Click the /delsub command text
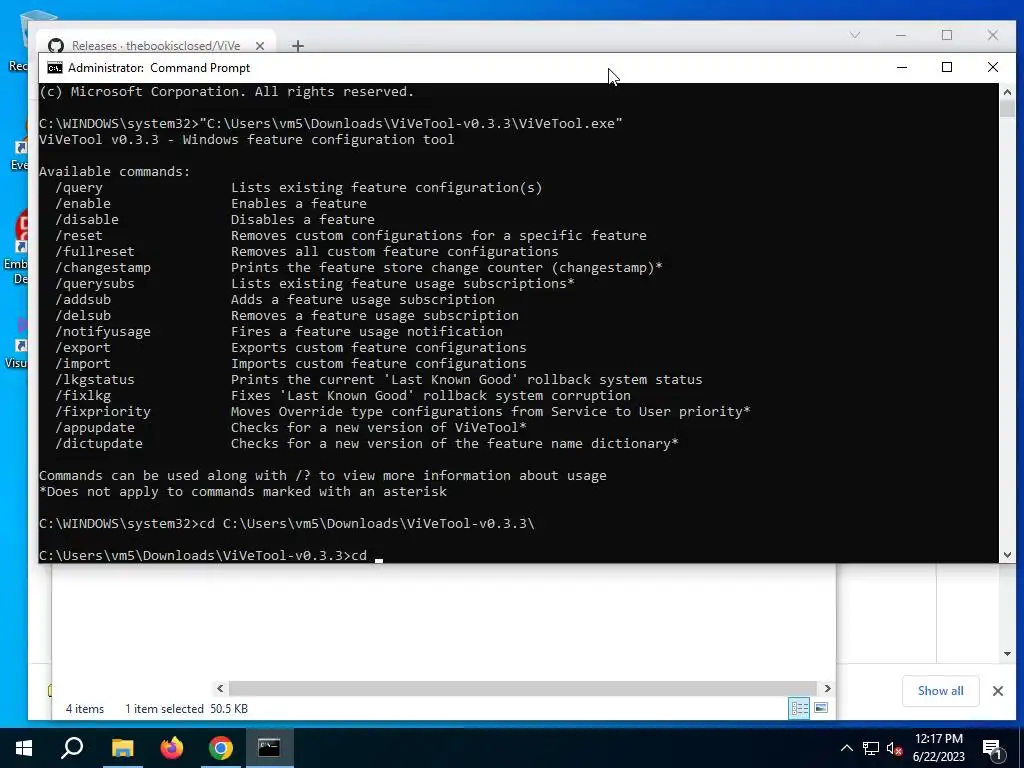This screenshot has width=1024, height=768. click(83, 316)
